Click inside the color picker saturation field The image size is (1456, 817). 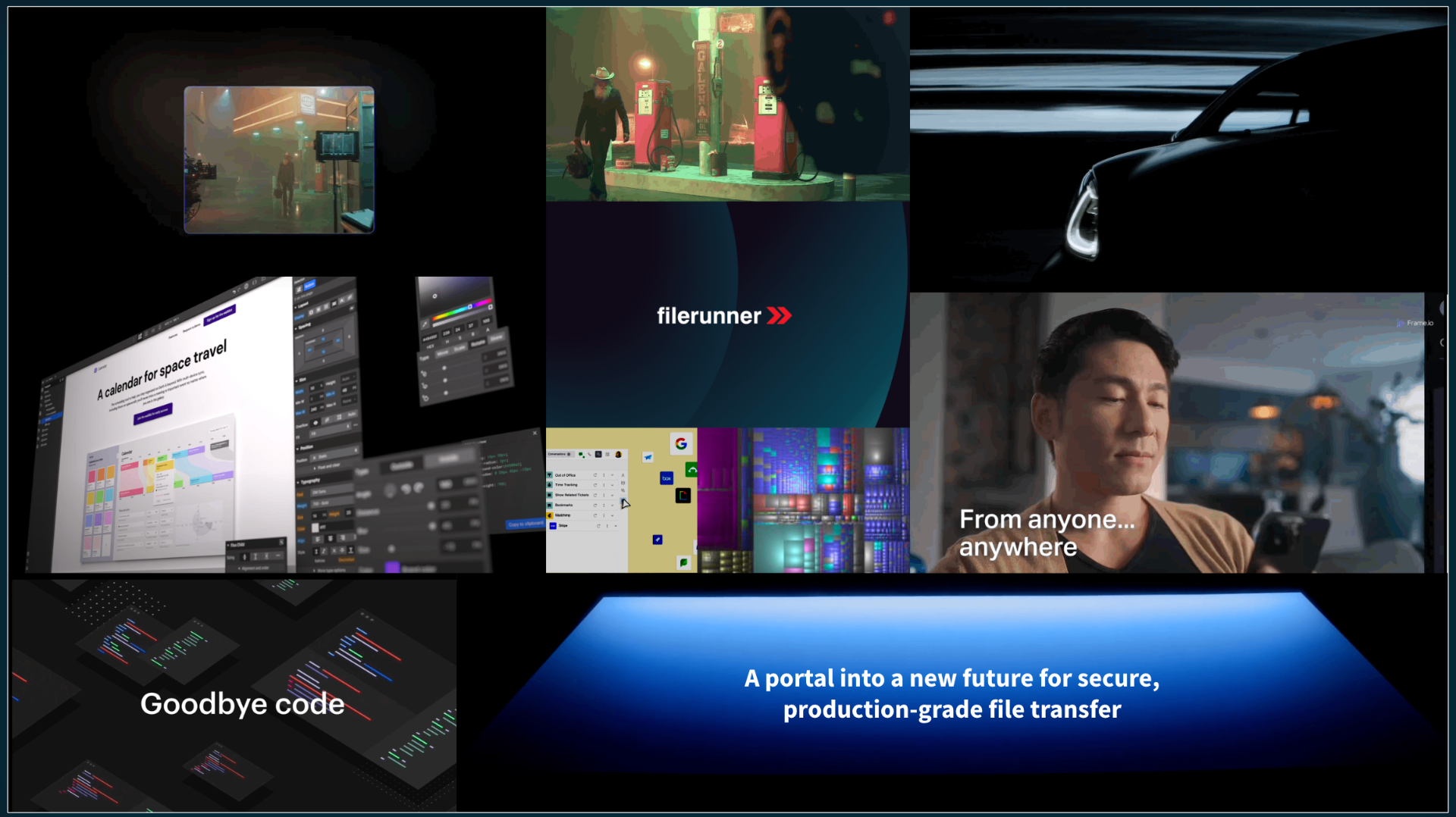coord(454,295)
